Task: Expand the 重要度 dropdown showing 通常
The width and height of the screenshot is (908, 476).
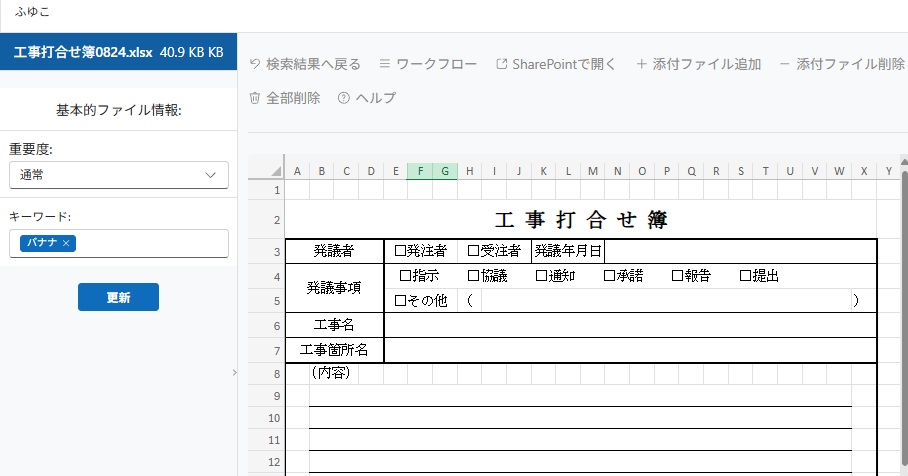Action: (x=118, y=175)
